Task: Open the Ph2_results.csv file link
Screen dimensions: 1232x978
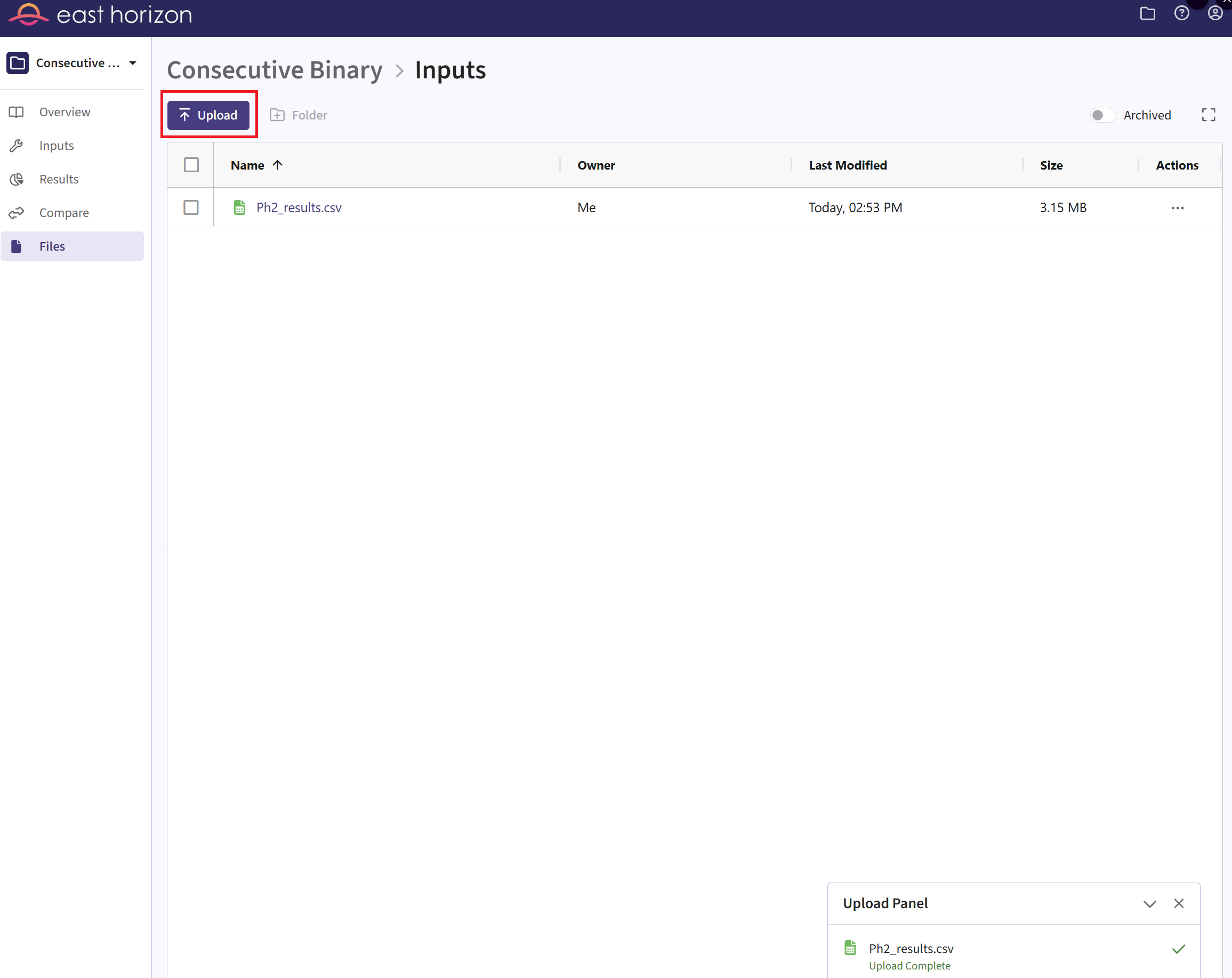Action: coord(299,207)
